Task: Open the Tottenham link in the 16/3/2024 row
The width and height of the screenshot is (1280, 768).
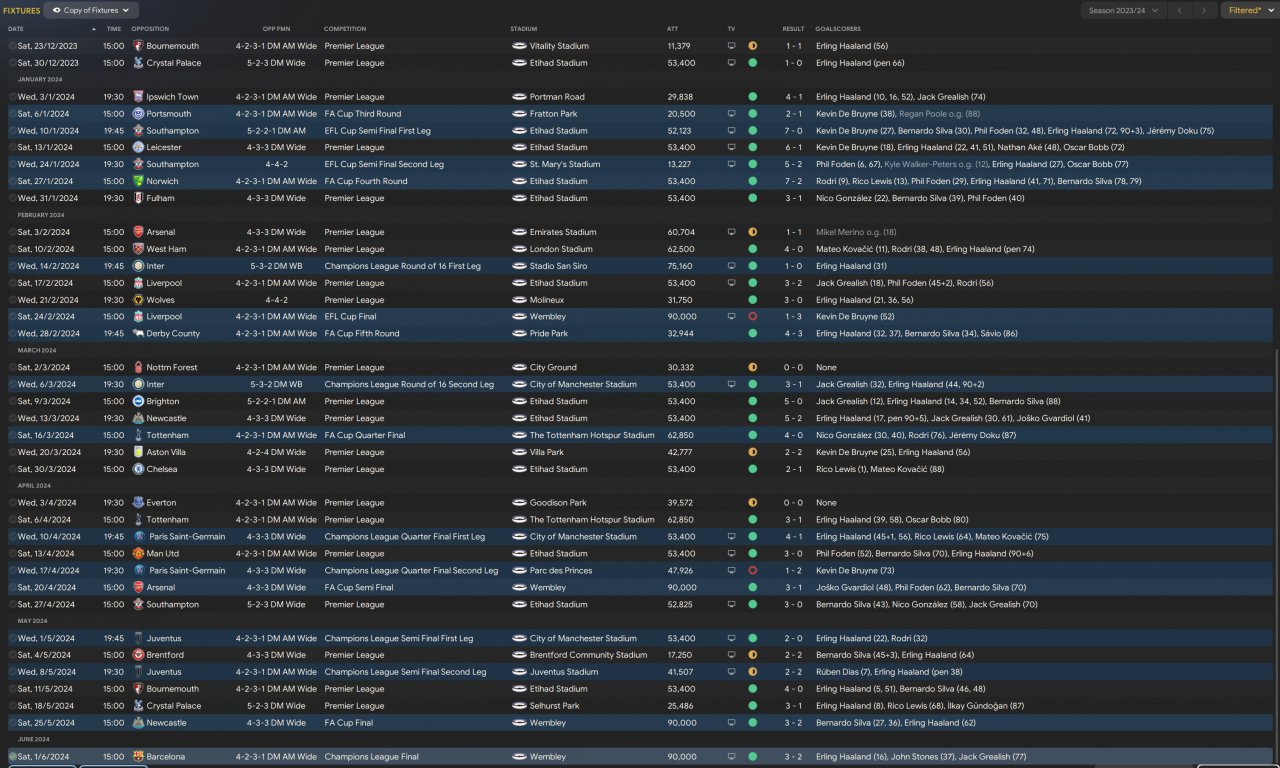Action: tap(168, 435)
